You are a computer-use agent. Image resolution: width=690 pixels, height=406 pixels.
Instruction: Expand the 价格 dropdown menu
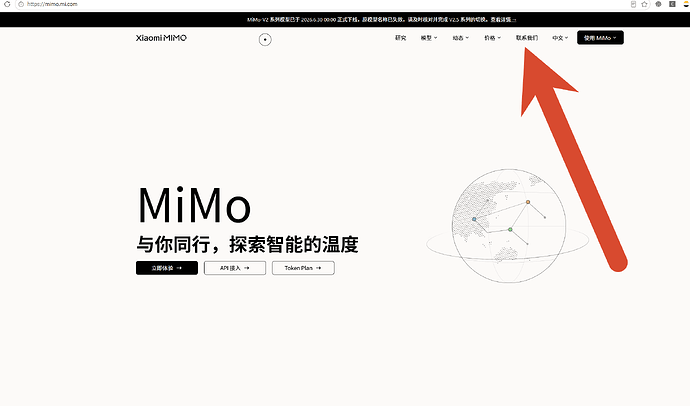point(492,38)
